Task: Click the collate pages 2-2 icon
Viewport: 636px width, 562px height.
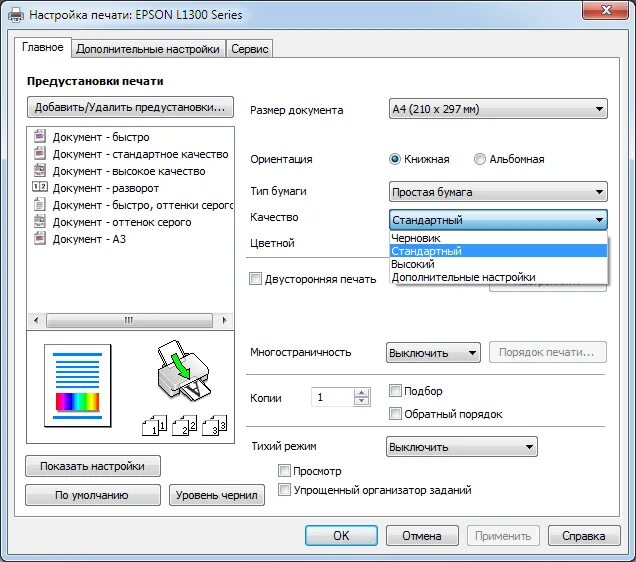Action: coord(184,425)
